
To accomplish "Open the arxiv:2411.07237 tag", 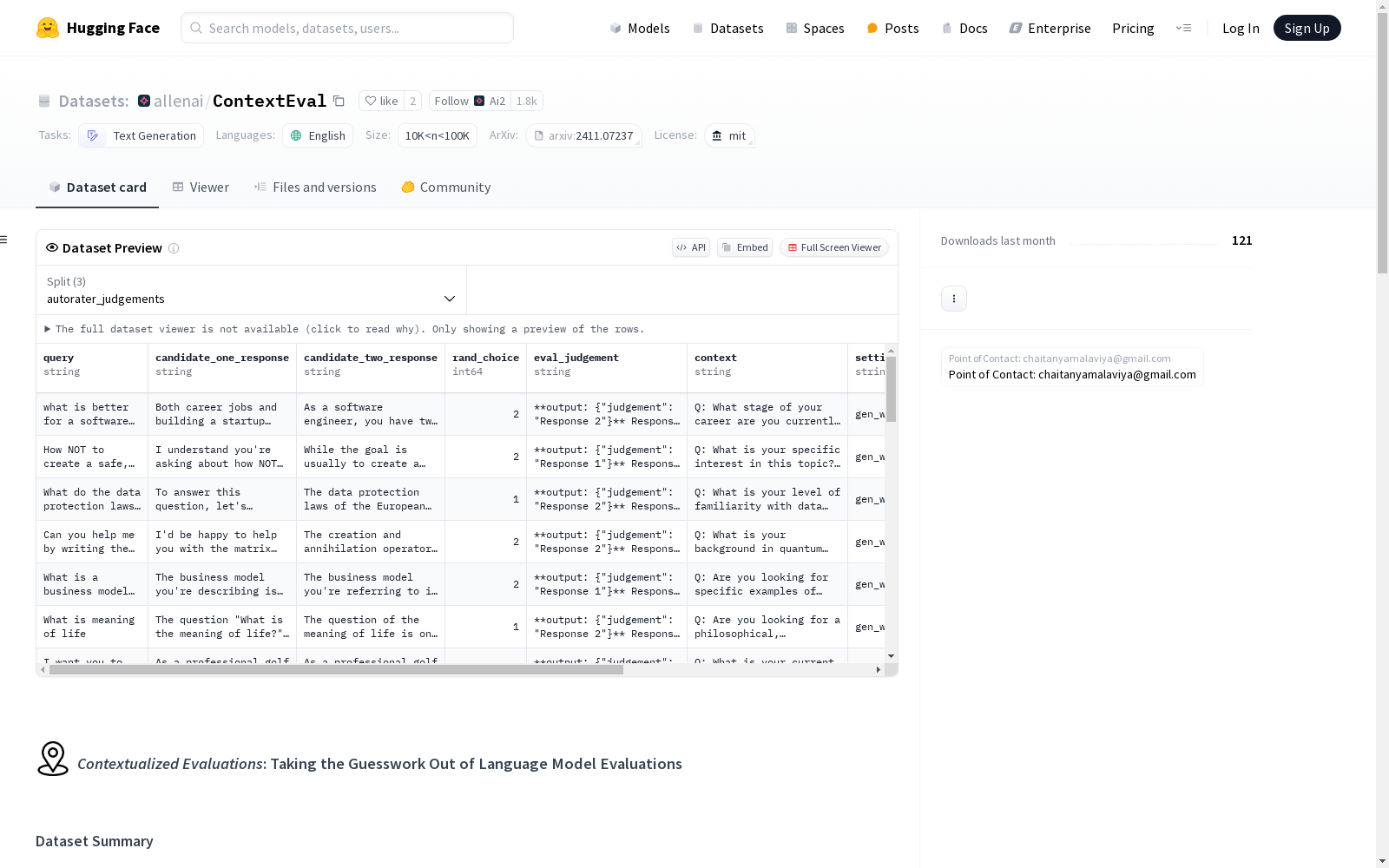I will 583,135.
